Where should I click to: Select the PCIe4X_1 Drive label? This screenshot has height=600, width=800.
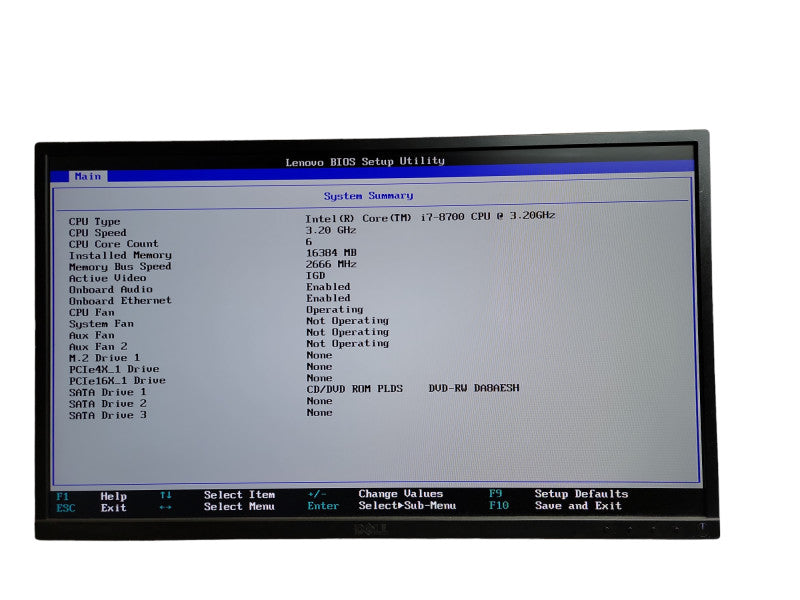pos(114,369)
